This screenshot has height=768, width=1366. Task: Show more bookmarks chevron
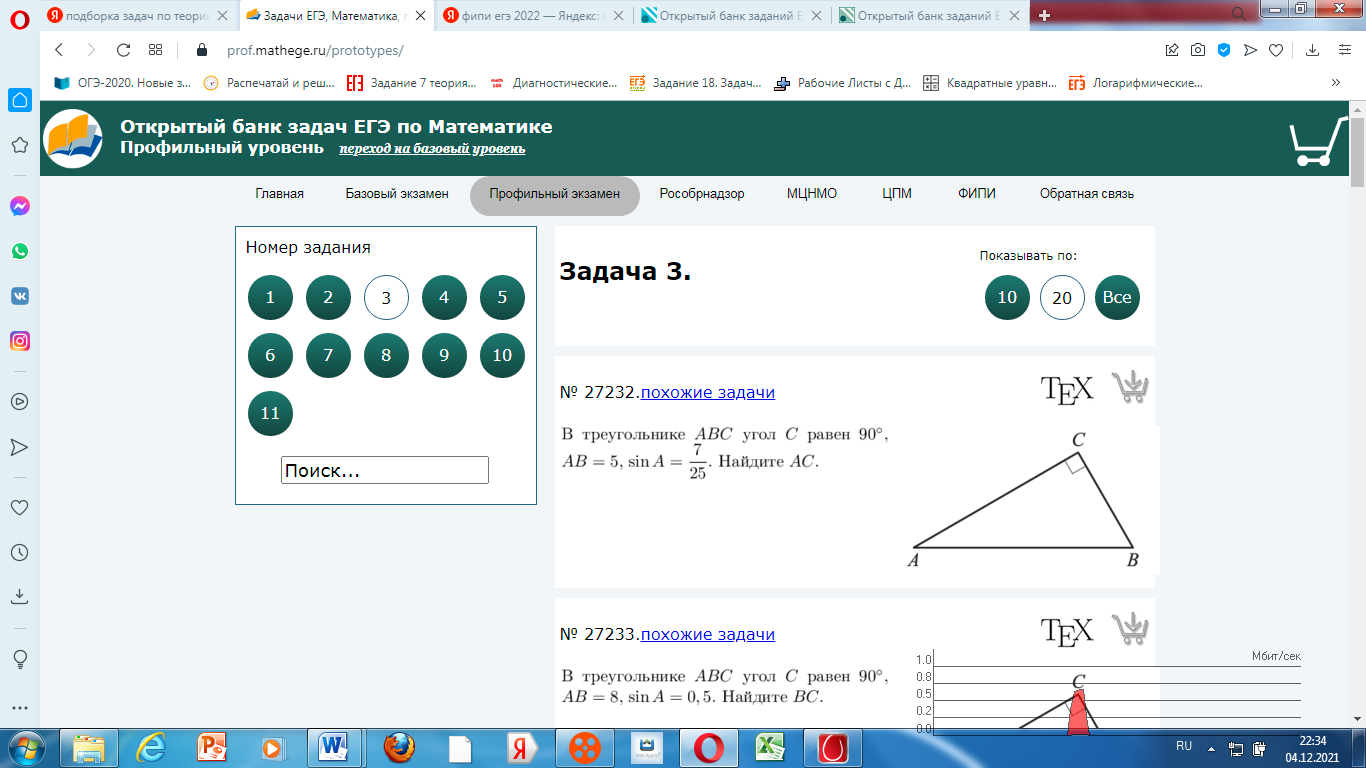click(x=1336, y=83)
